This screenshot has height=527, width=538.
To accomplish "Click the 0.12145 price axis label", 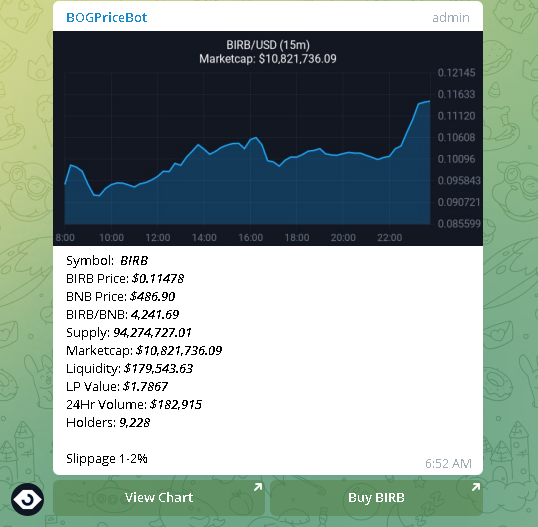I will point(456,73).
